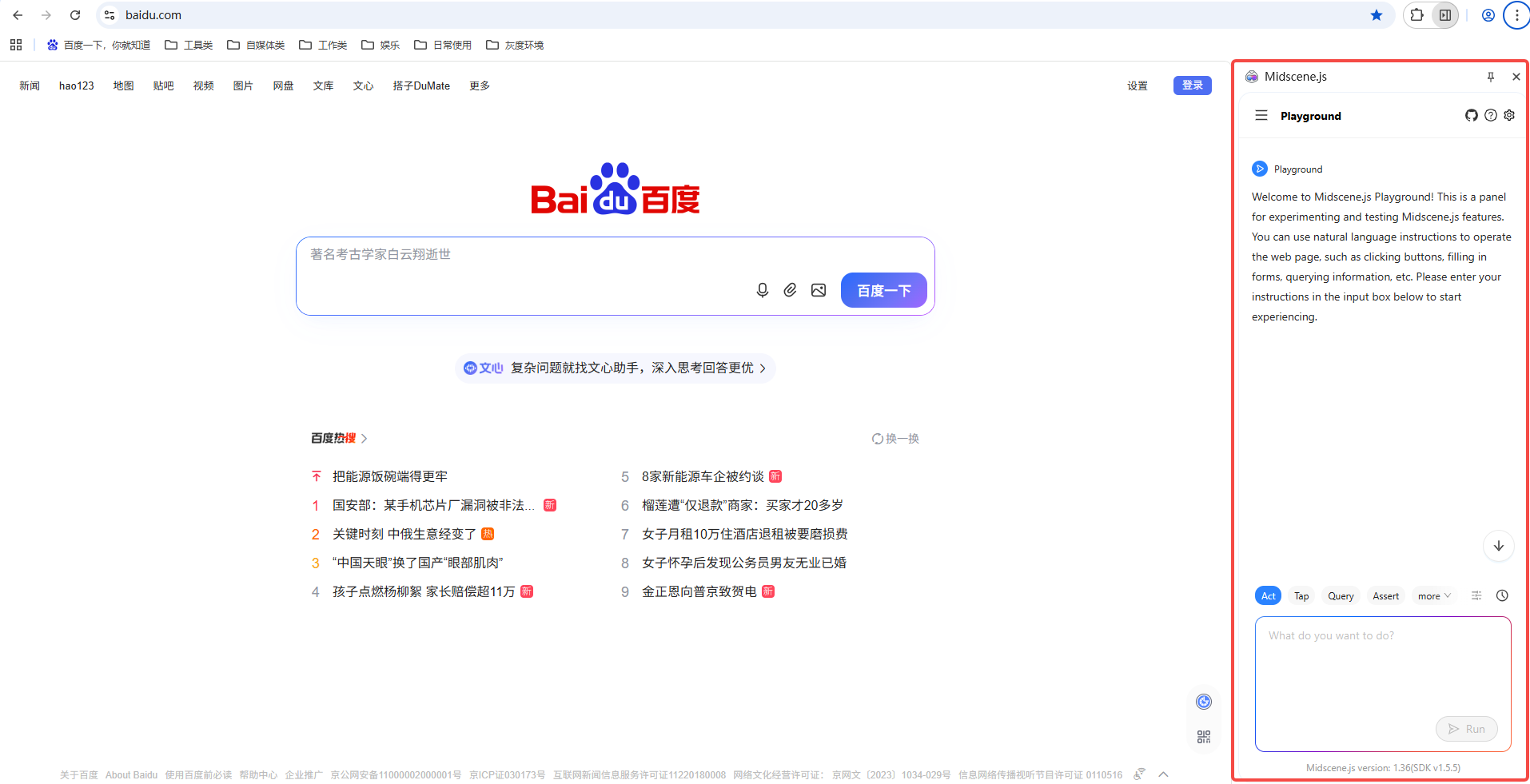Expand the more dropdown in Midscene

click(1434, 595)
